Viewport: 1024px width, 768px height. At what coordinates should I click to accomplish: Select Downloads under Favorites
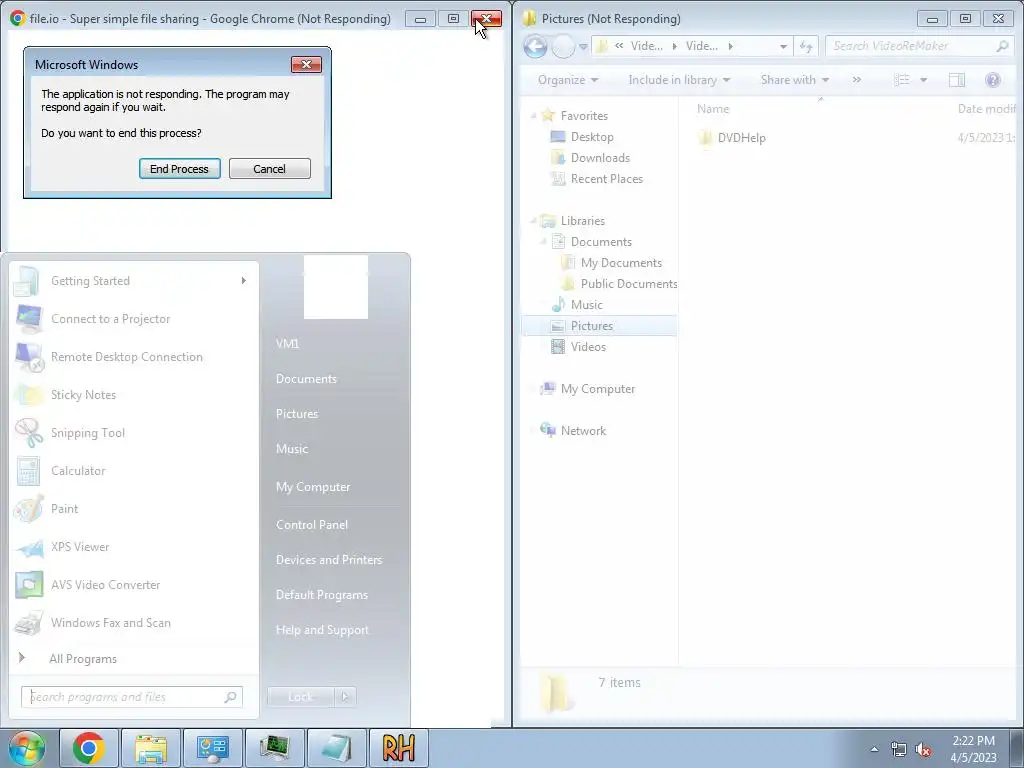click(x=600, y=157)
